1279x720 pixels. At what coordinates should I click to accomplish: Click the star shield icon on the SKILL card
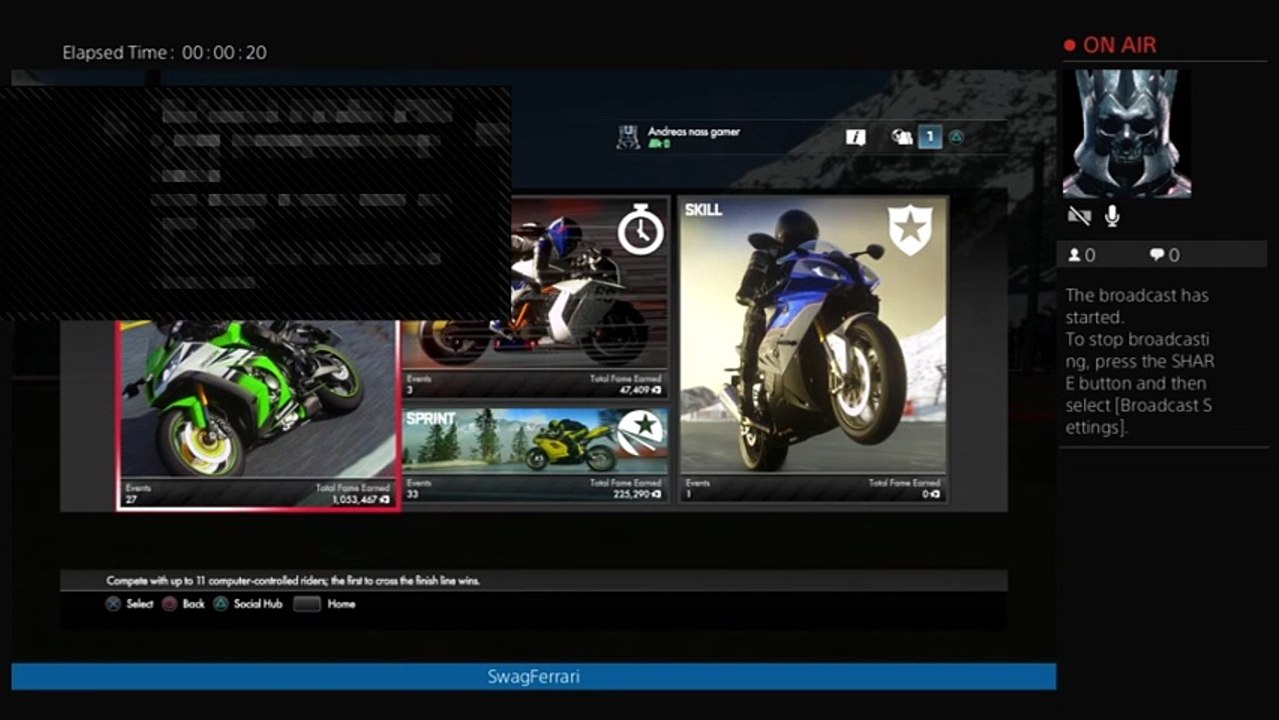910,232
